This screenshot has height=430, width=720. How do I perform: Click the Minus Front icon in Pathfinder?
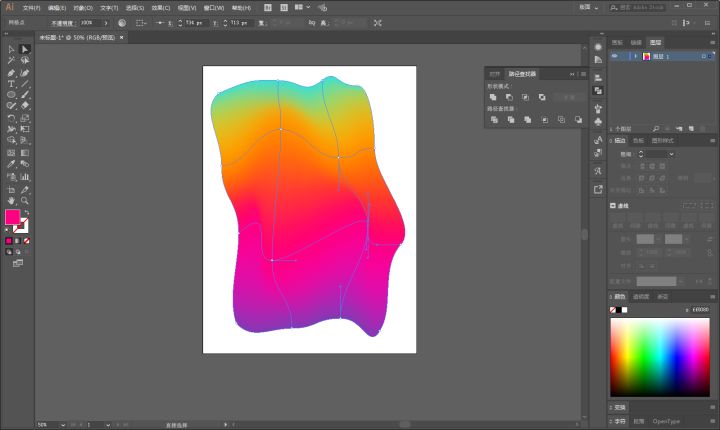point(509,97)
